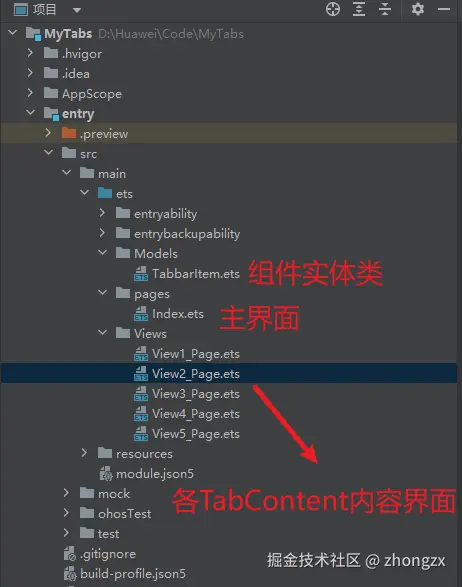Open the project panel settings gear
Screen dimensions: 462x587
tap(417, 9)
